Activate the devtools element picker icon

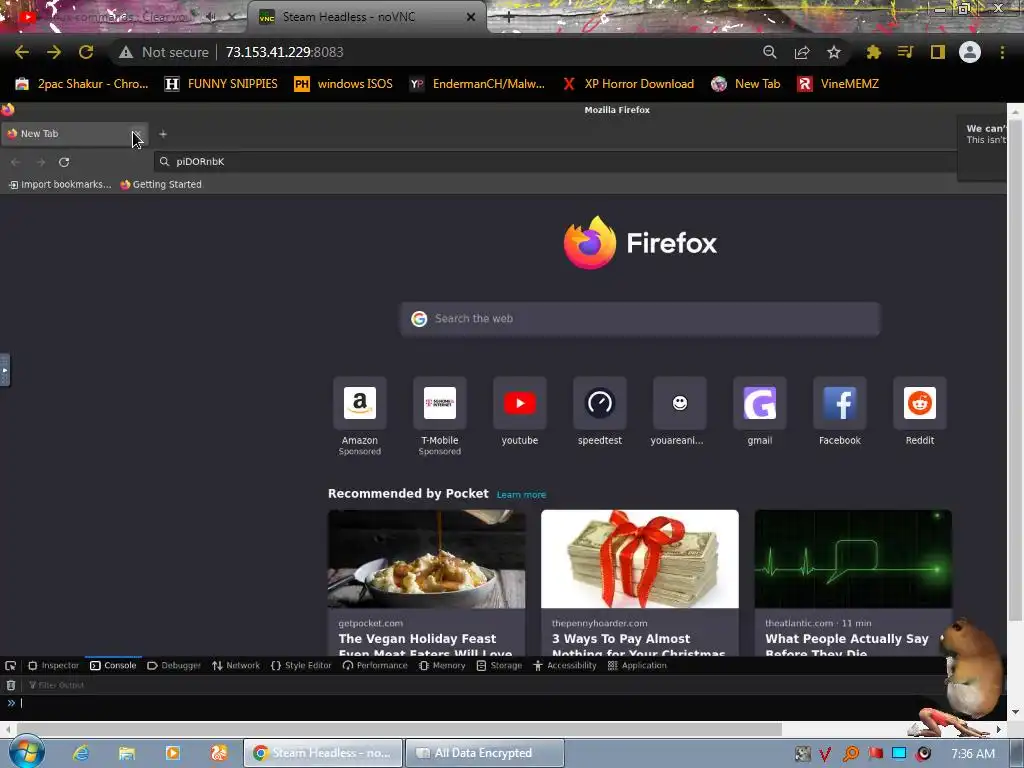(x=10, y=665)
